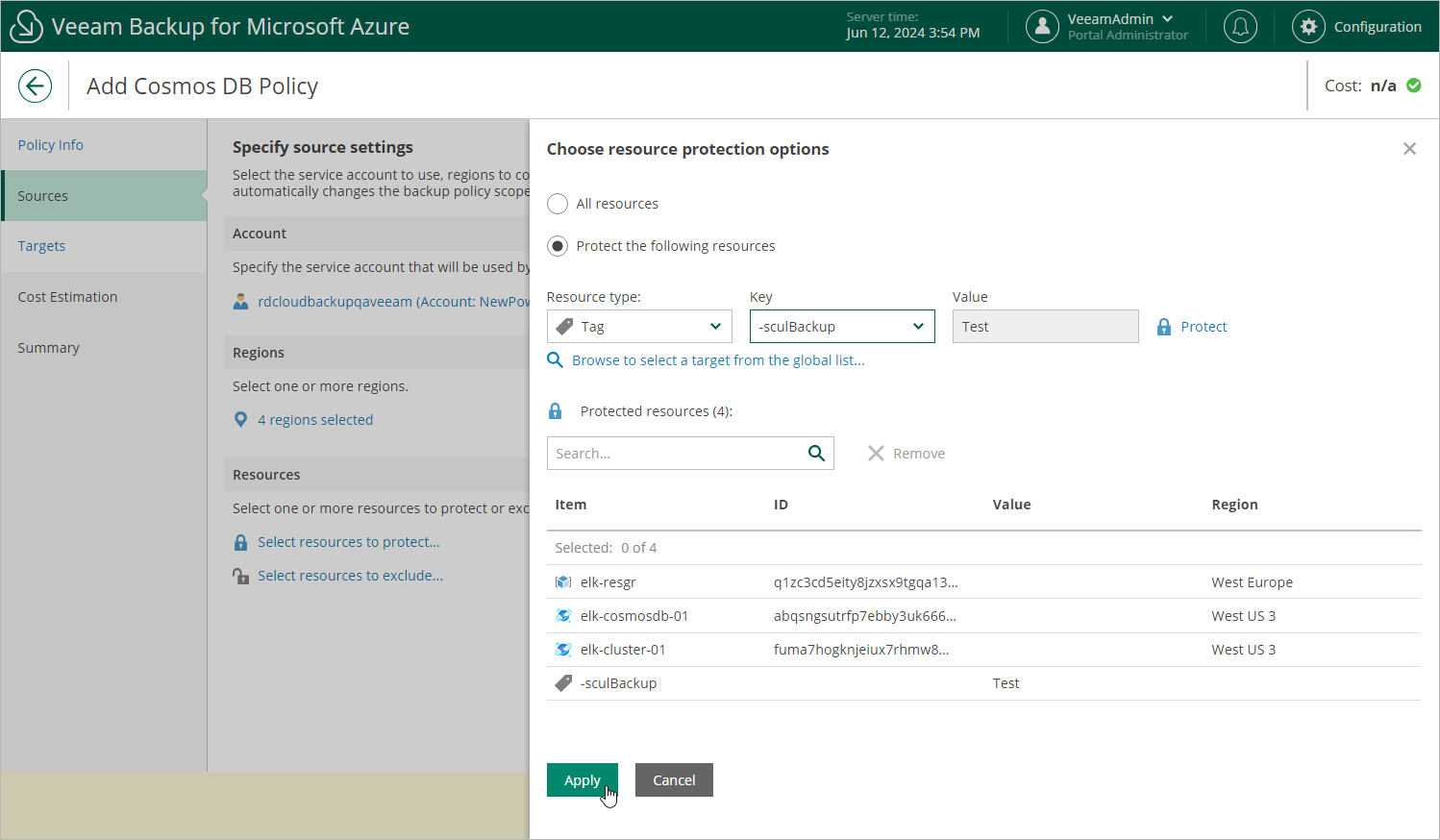Sort by the ID column header
This screenshot has height=840, width=1440.
(781, 505)
